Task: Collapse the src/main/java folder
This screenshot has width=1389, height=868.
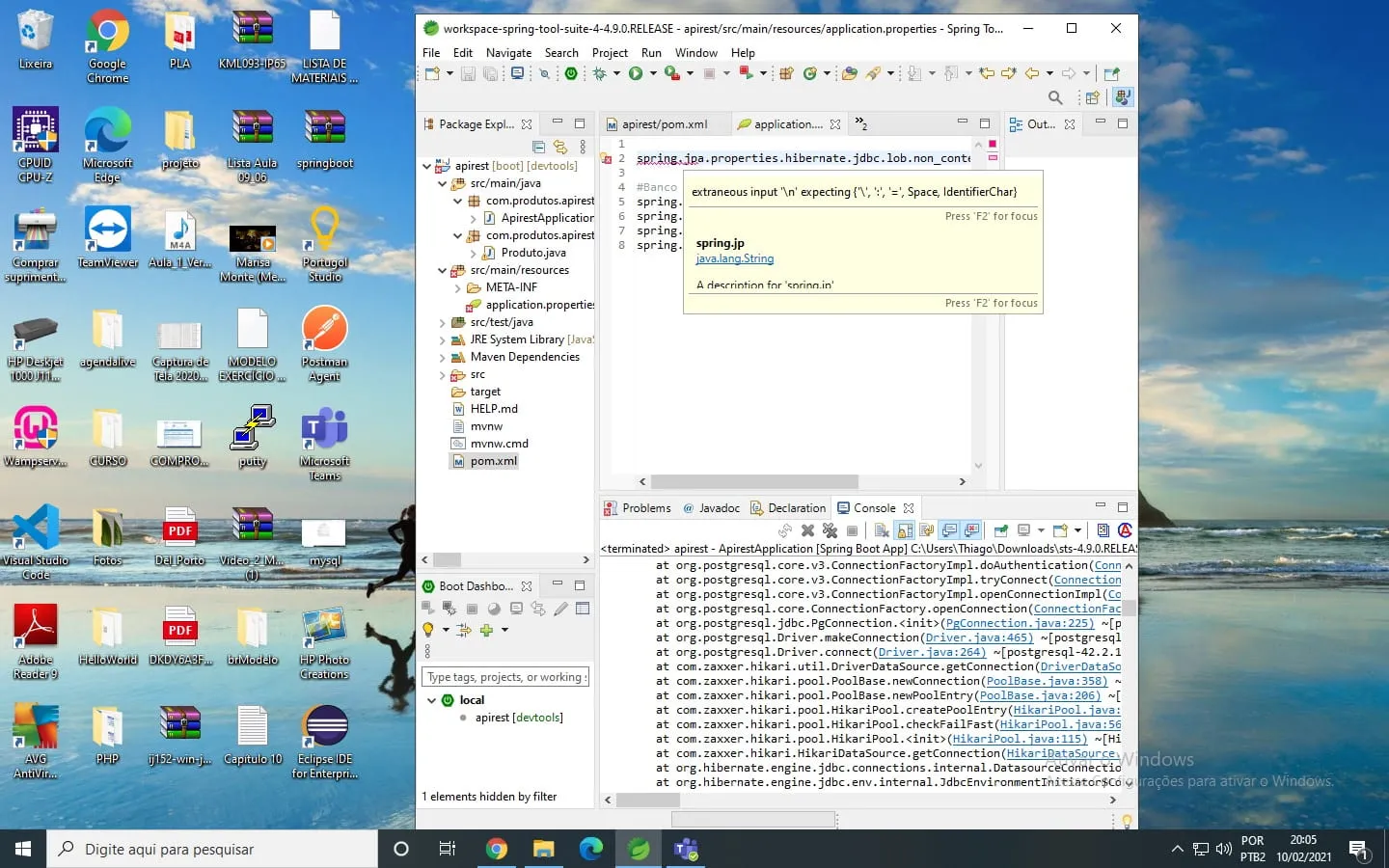Action: point(443,183)
